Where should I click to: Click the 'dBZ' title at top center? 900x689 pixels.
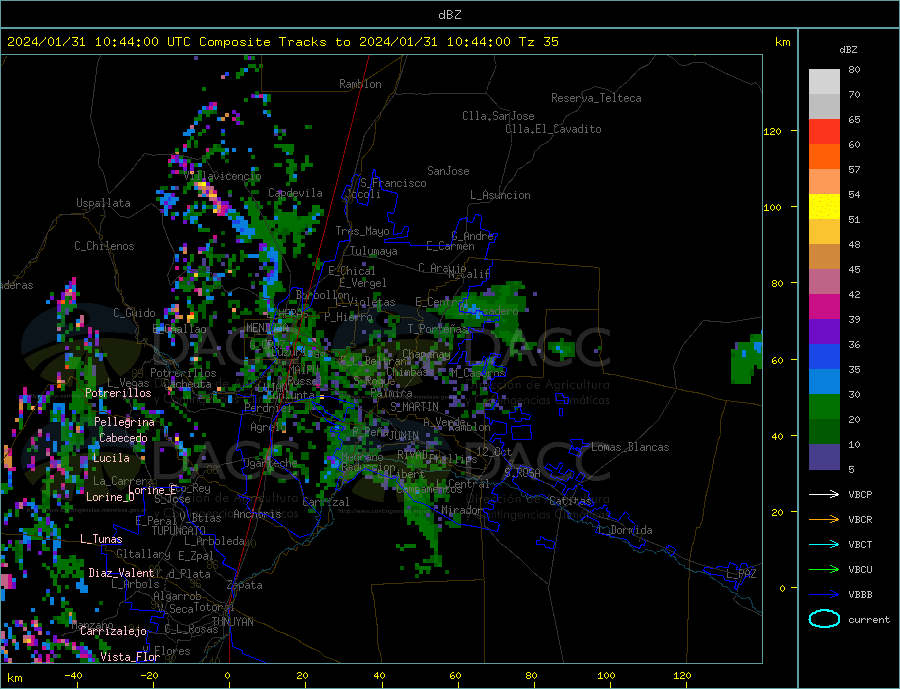449,15
